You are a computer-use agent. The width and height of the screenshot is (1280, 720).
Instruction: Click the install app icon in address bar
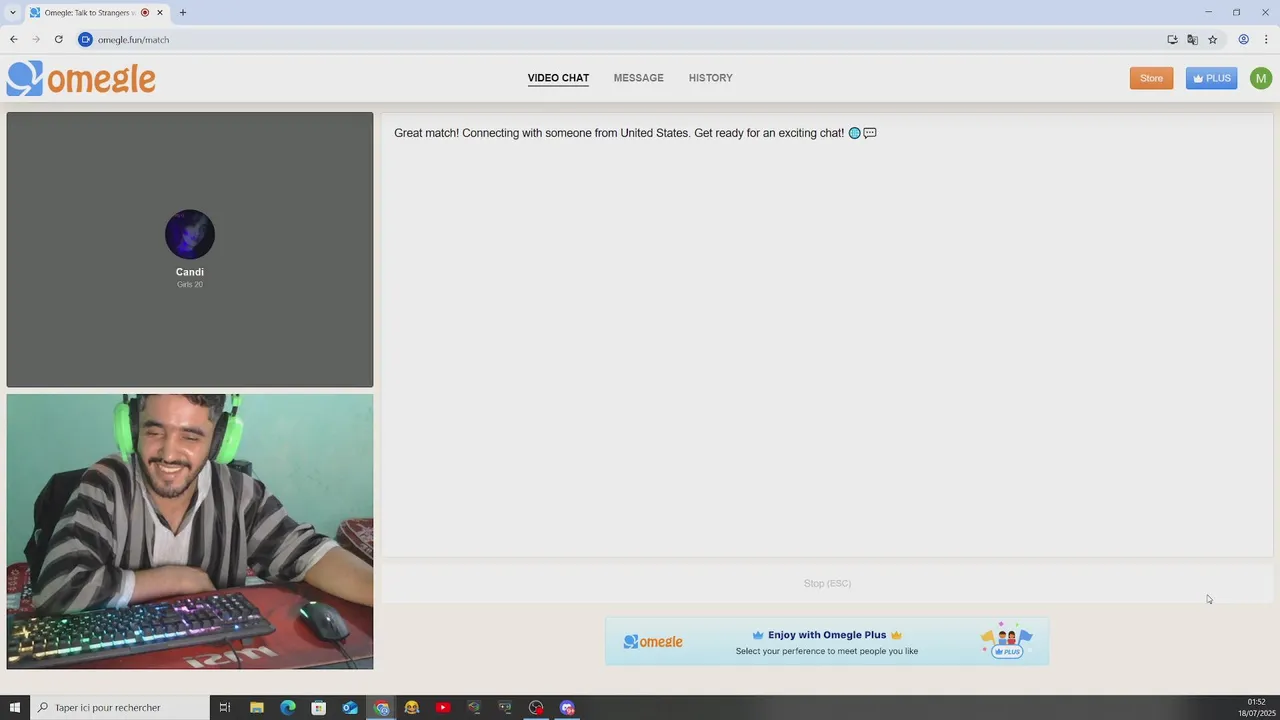click(x=1172, y=39)
